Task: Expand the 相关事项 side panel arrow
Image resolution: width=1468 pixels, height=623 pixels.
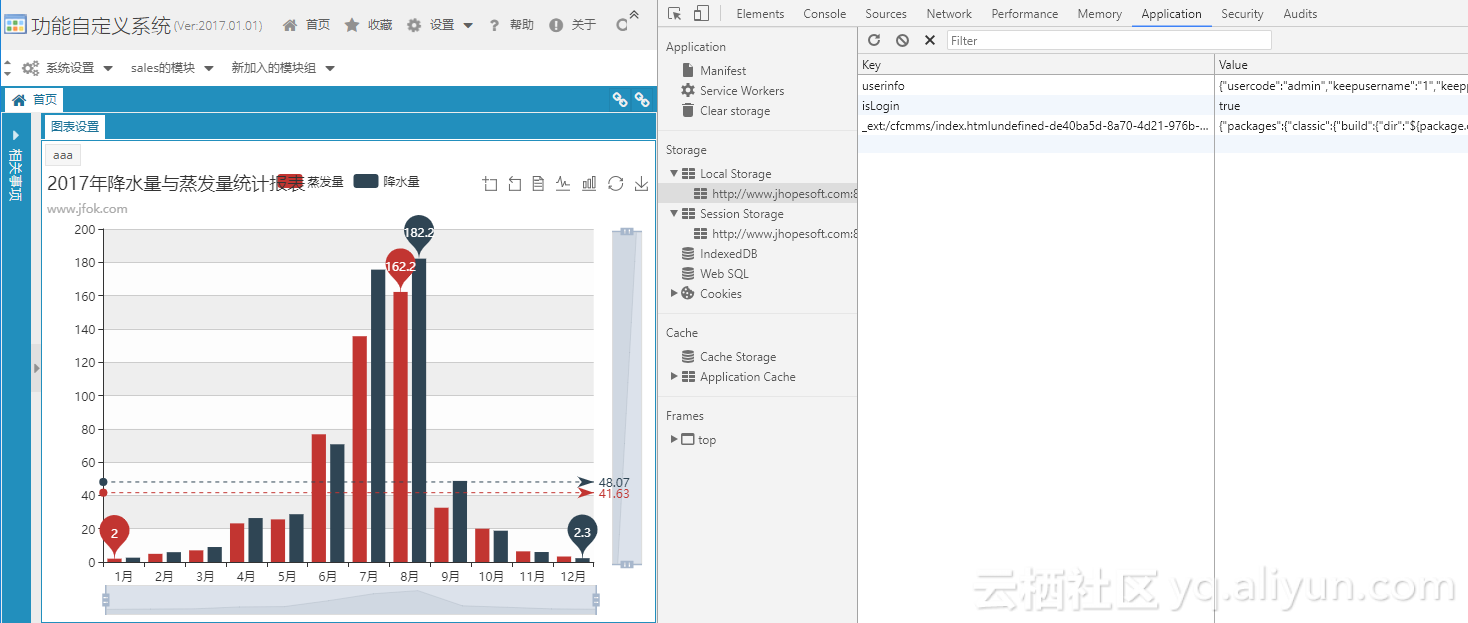Action: [16, 135]
